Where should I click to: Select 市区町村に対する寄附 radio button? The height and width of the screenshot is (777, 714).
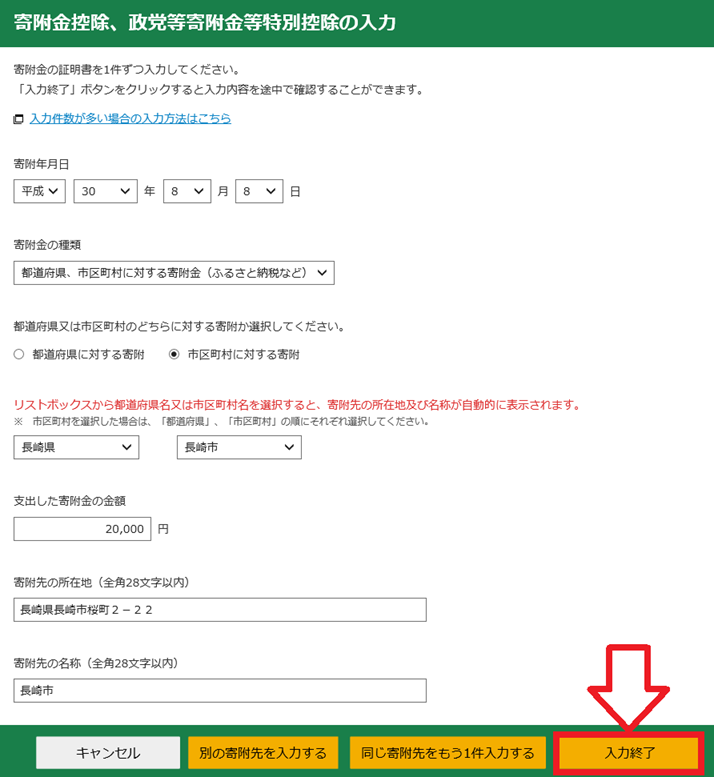point(174,354)
